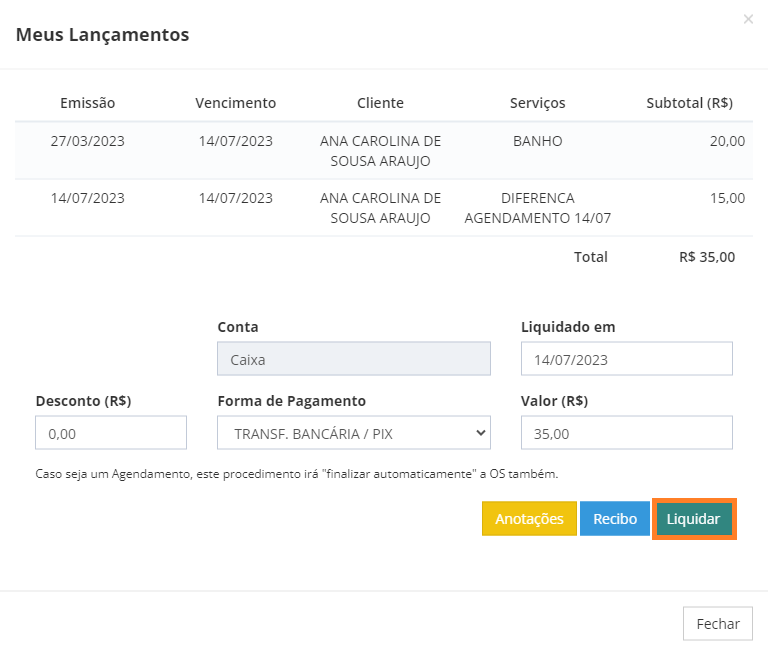Click the Subtotal (R$) column header

[689, 103]
